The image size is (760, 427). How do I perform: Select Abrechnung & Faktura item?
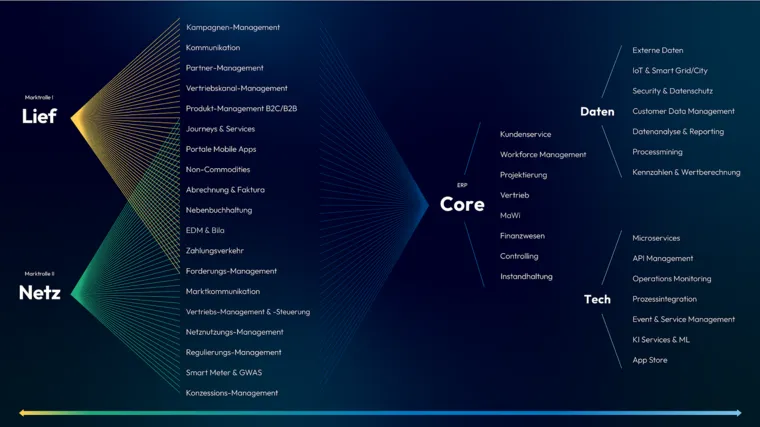click(225, 189)
